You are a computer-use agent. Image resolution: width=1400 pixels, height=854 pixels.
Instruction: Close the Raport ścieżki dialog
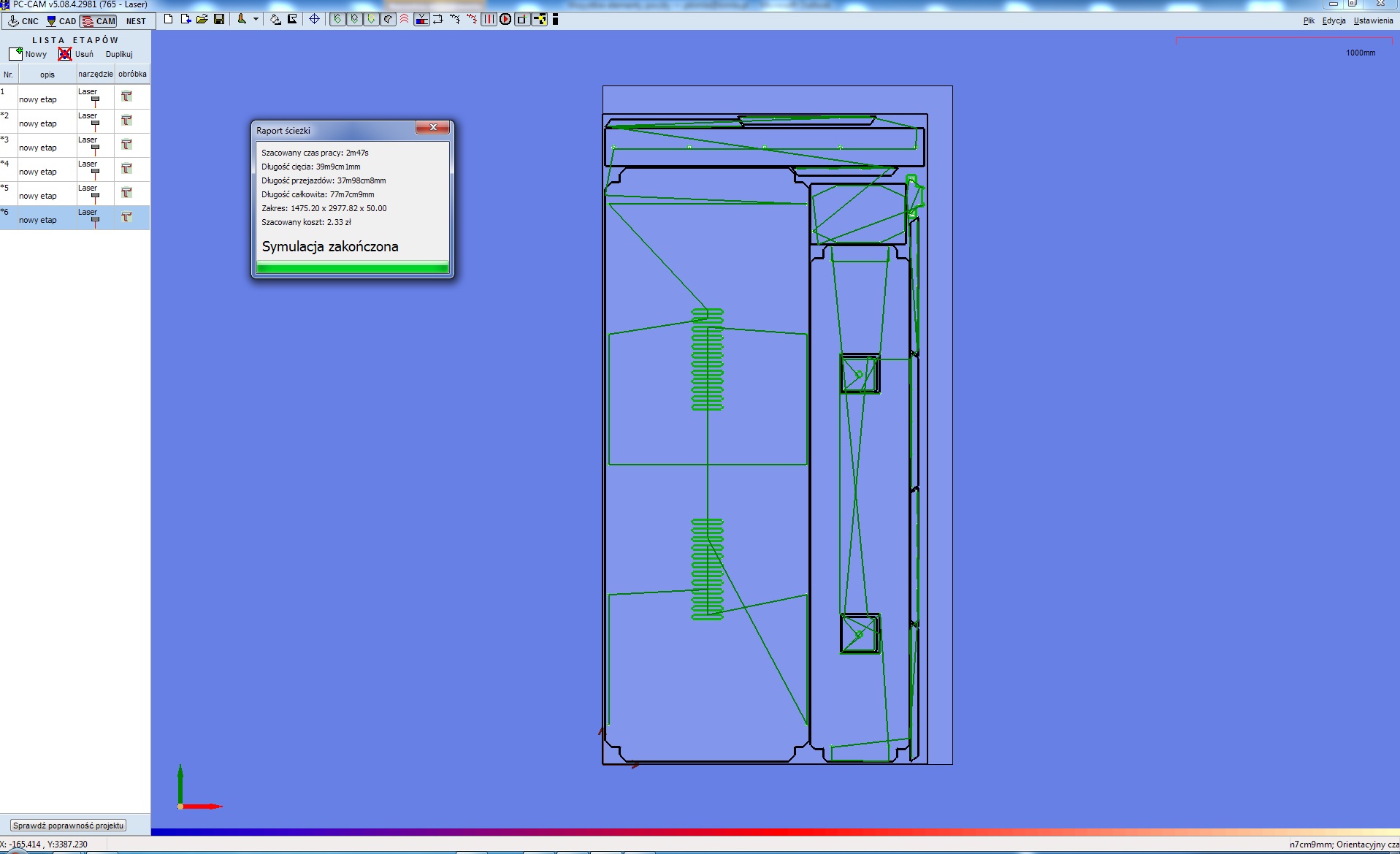point(433,127)
